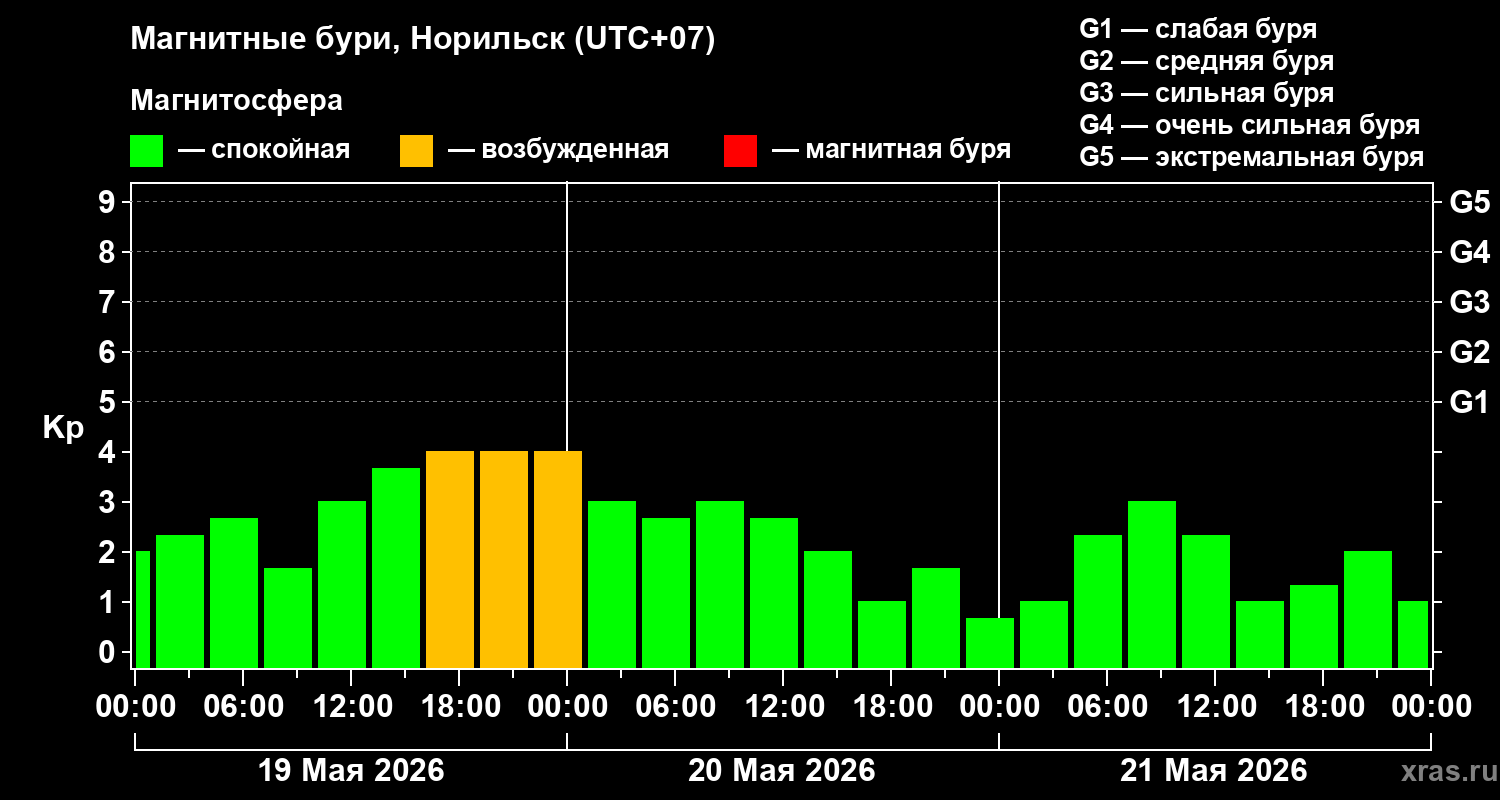Click the 'G3 — сильная буря' legend line
Image resolution: width=1500 pixels, height=800 pixels.
(1206, 93)
